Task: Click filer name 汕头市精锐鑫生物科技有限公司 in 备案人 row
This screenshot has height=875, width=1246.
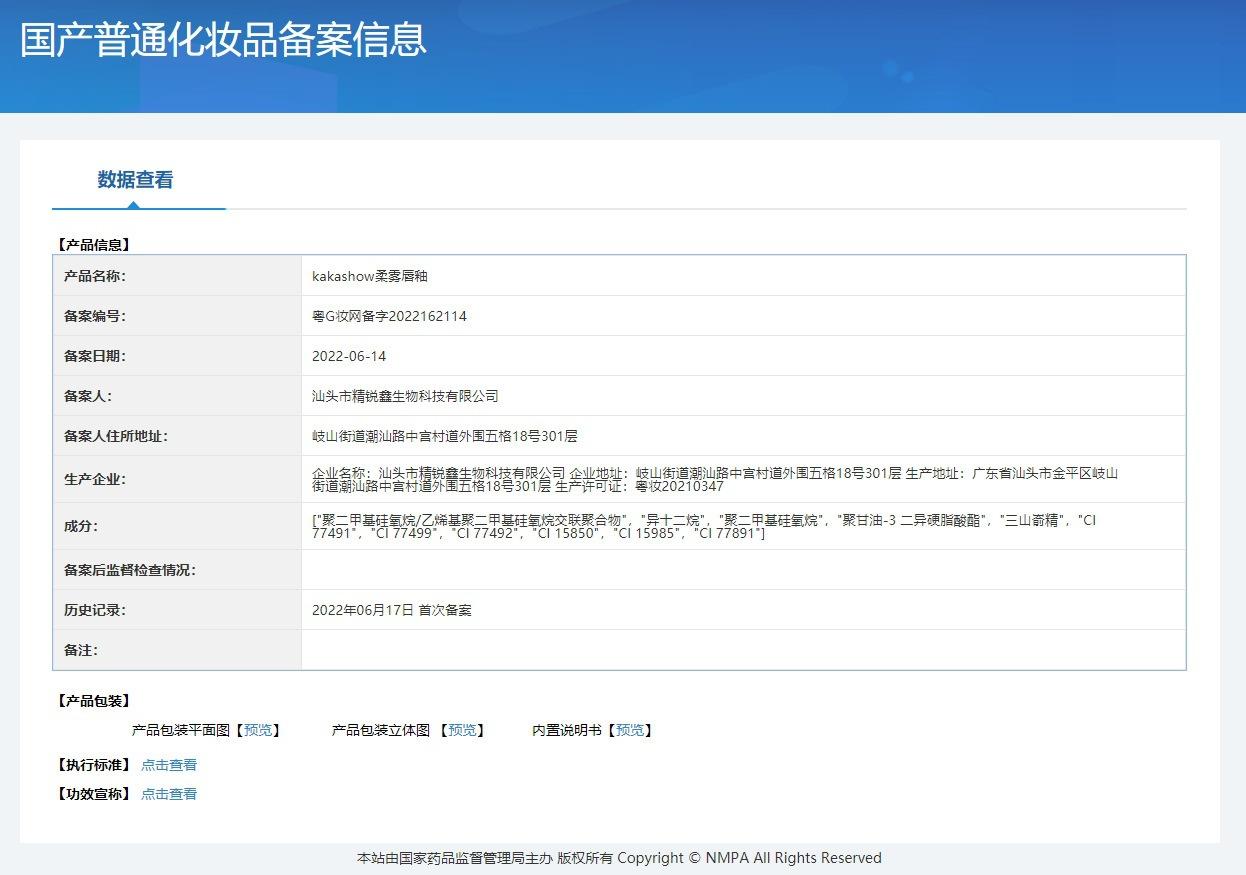Action: click(405, 396)
